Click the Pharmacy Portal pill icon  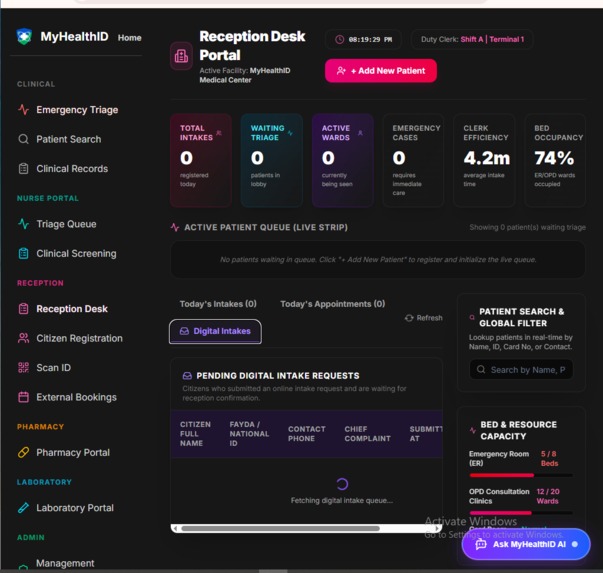23,453
